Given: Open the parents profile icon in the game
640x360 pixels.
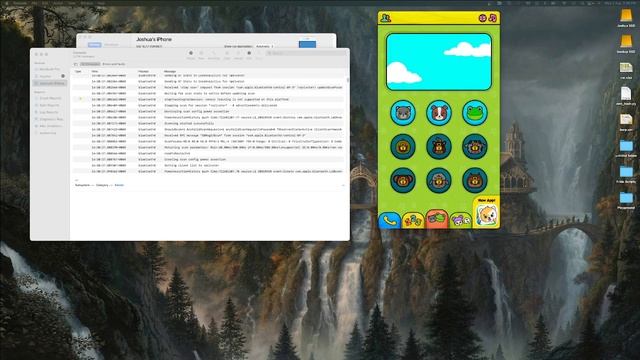Looking at the screenshot, I should 385,18.
